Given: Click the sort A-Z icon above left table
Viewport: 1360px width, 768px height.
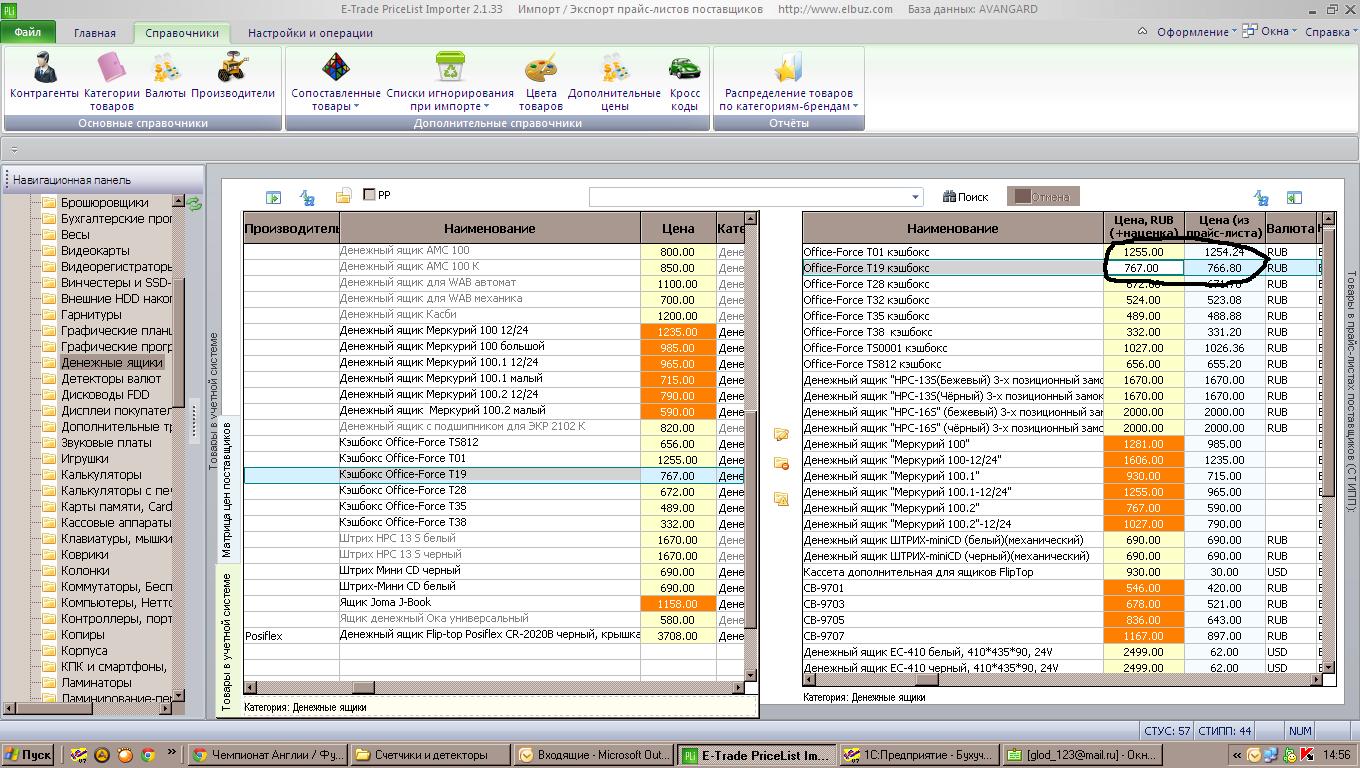Looking at the screenshot, I should (x=308, y=197).
